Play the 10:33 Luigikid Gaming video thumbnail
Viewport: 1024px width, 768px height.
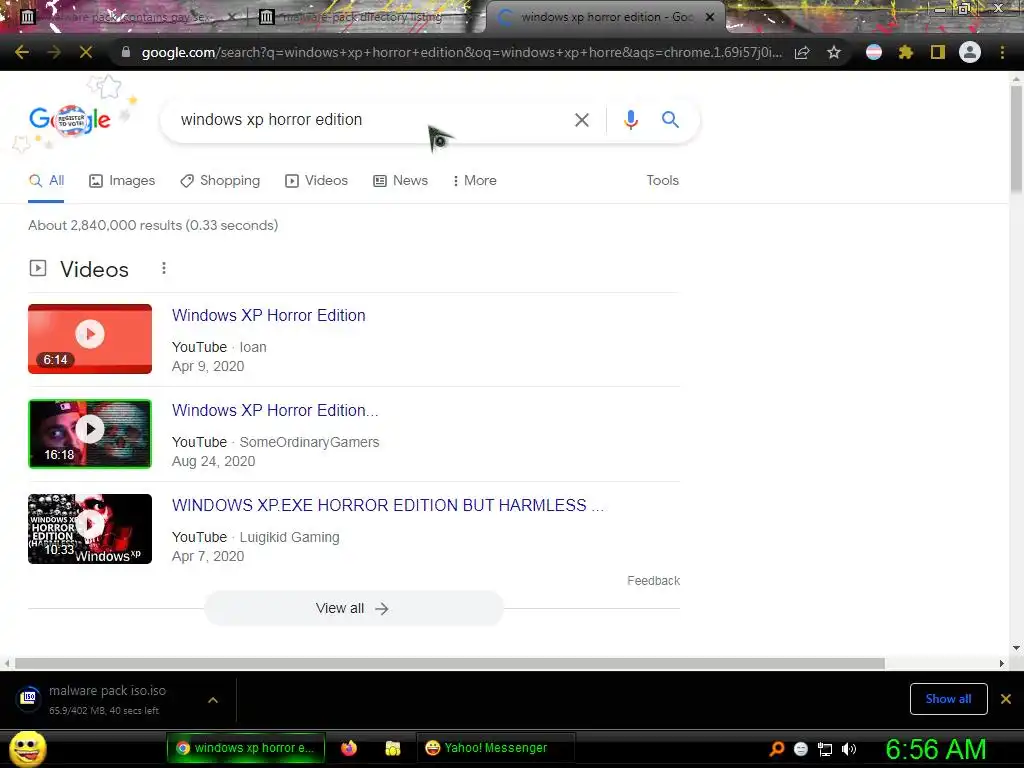click(x=90, y=529)
